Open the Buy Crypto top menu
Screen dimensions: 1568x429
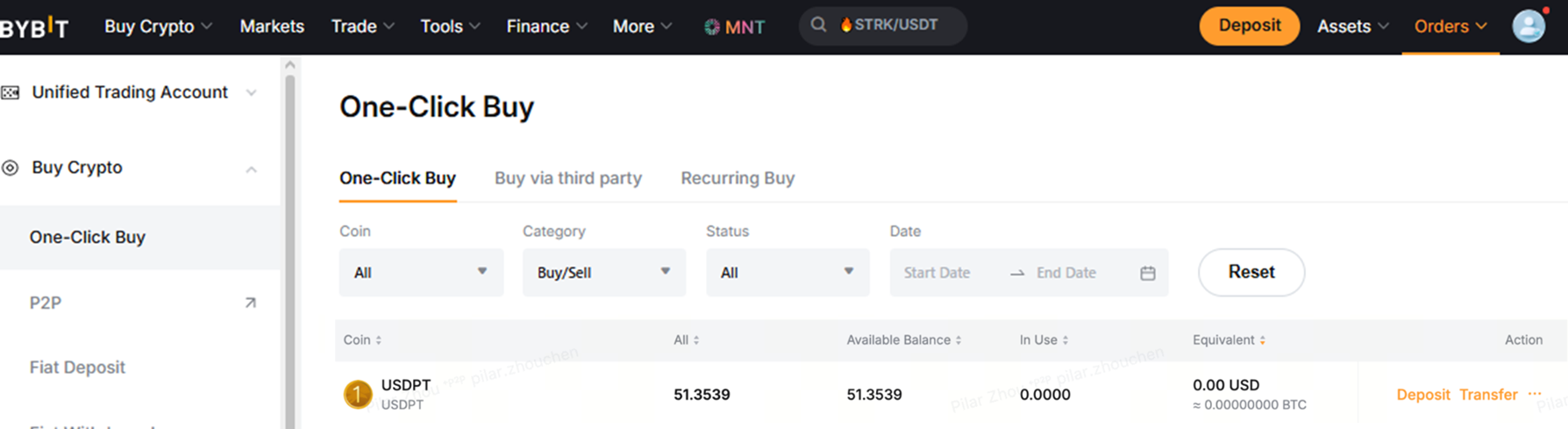tap(158, 26)
